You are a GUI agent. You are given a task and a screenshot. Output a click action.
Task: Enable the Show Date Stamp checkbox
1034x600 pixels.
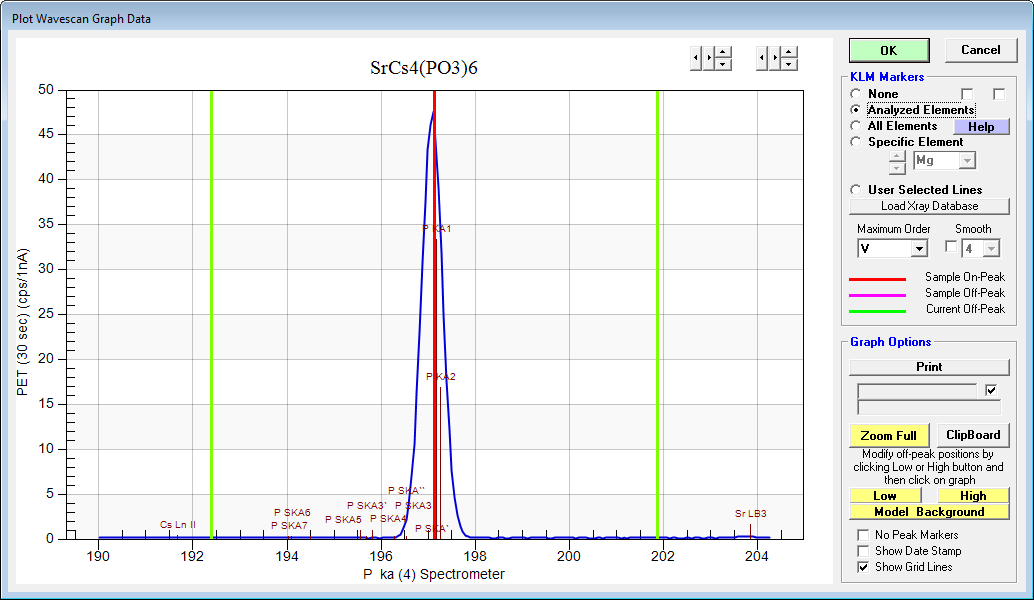863,551
